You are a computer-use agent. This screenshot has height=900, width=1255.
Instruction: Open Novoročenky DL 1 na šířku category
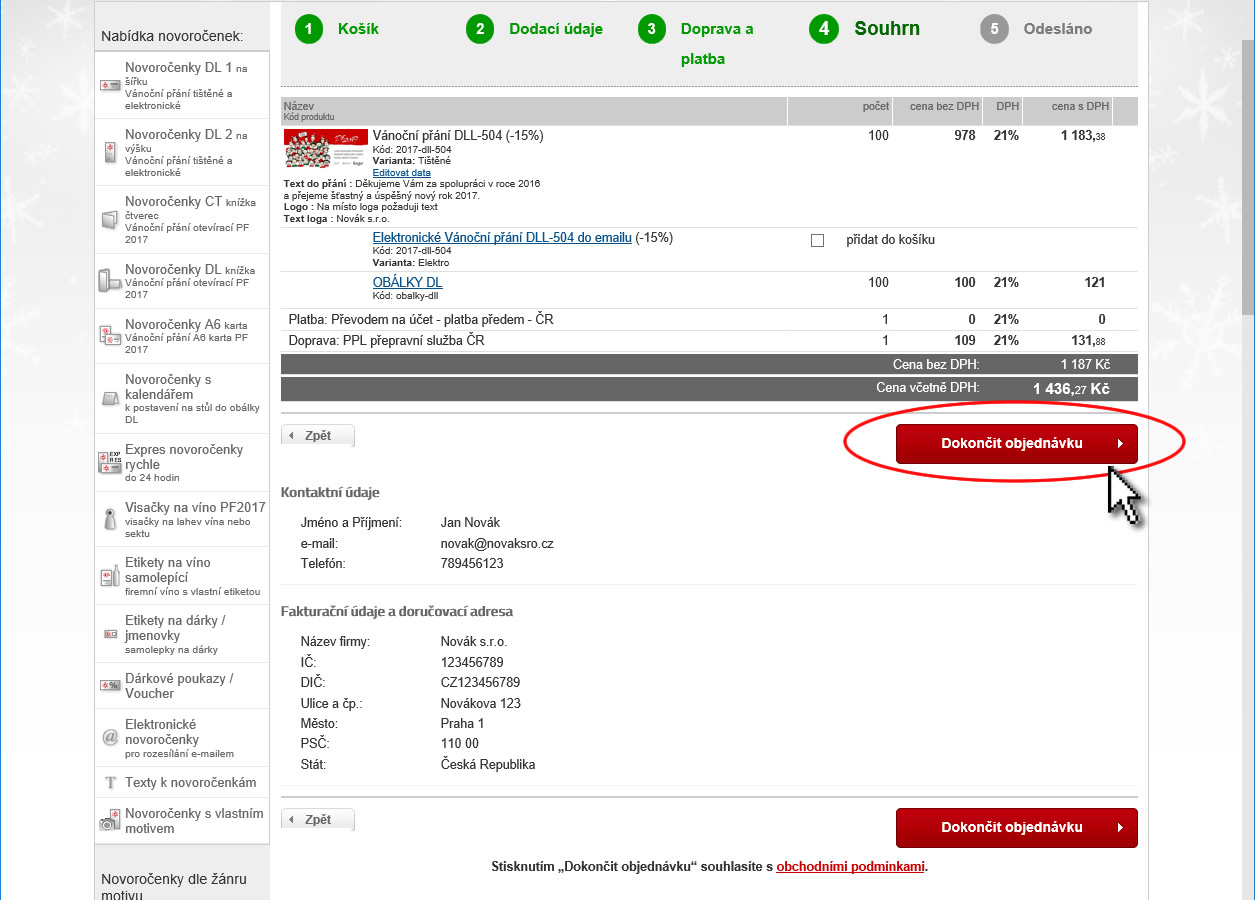coord(182,85)
